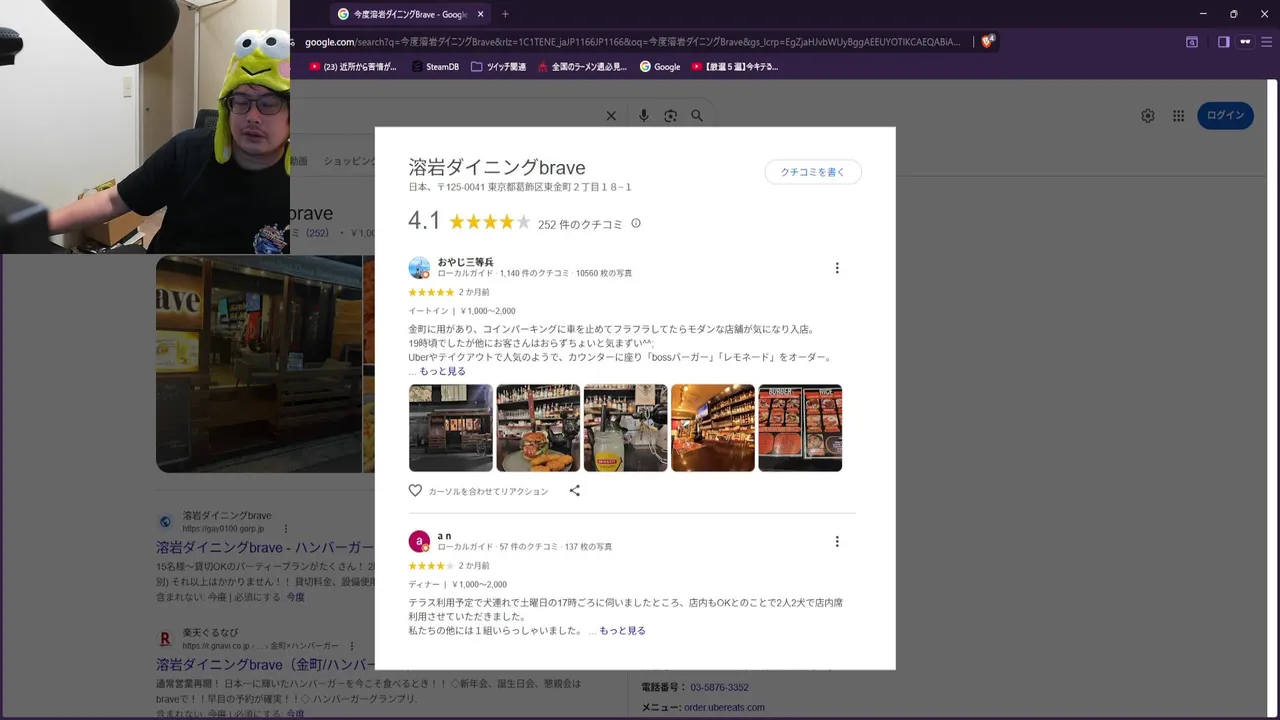Open the ツイッチ関連 bookmark folder
The image size is (1280, 720).
pos(498,67)
